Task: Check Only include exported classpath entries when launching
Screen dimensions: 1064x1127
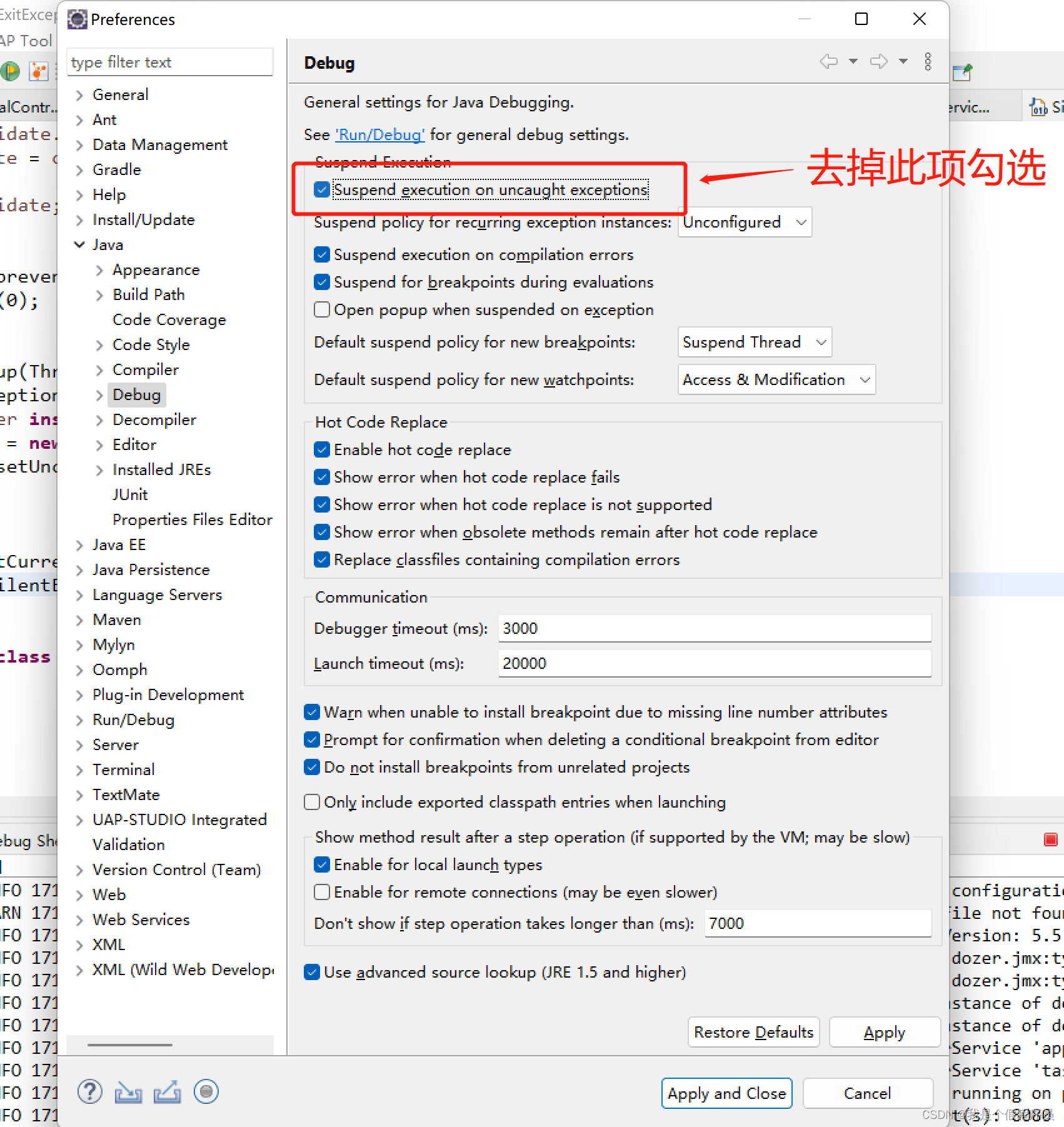Action: 311,802
